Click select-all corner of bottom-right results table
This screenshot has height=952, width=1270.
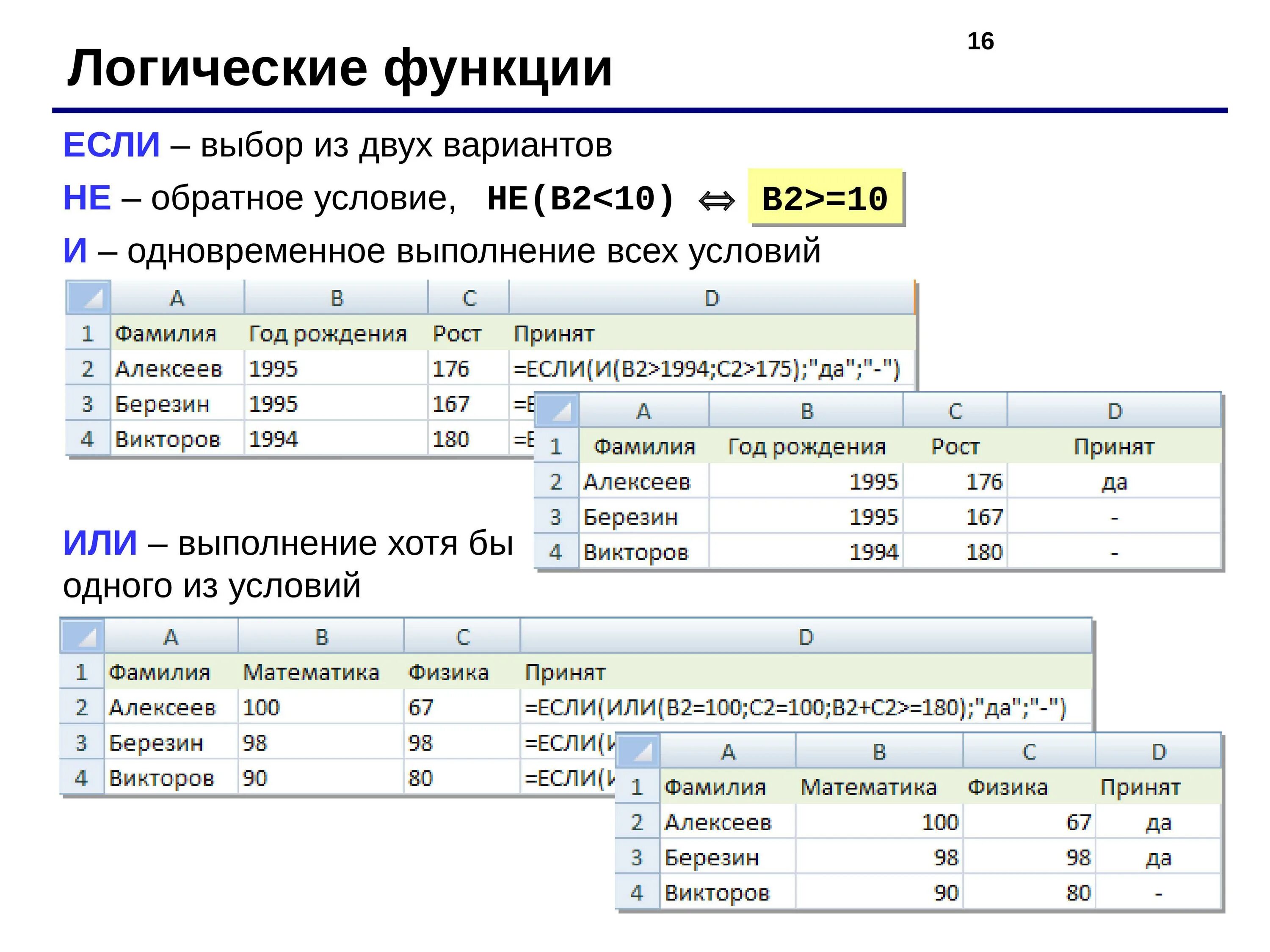(x=637, y=751)
